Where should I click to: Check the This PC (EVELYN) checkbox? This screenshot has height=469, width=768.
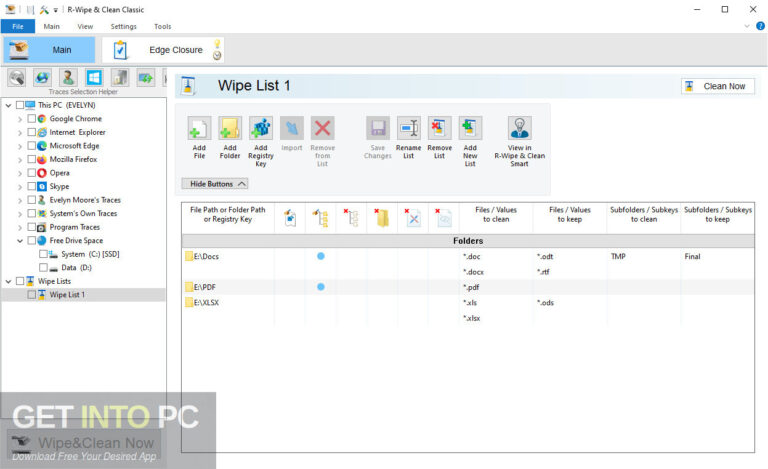point(20,105)
